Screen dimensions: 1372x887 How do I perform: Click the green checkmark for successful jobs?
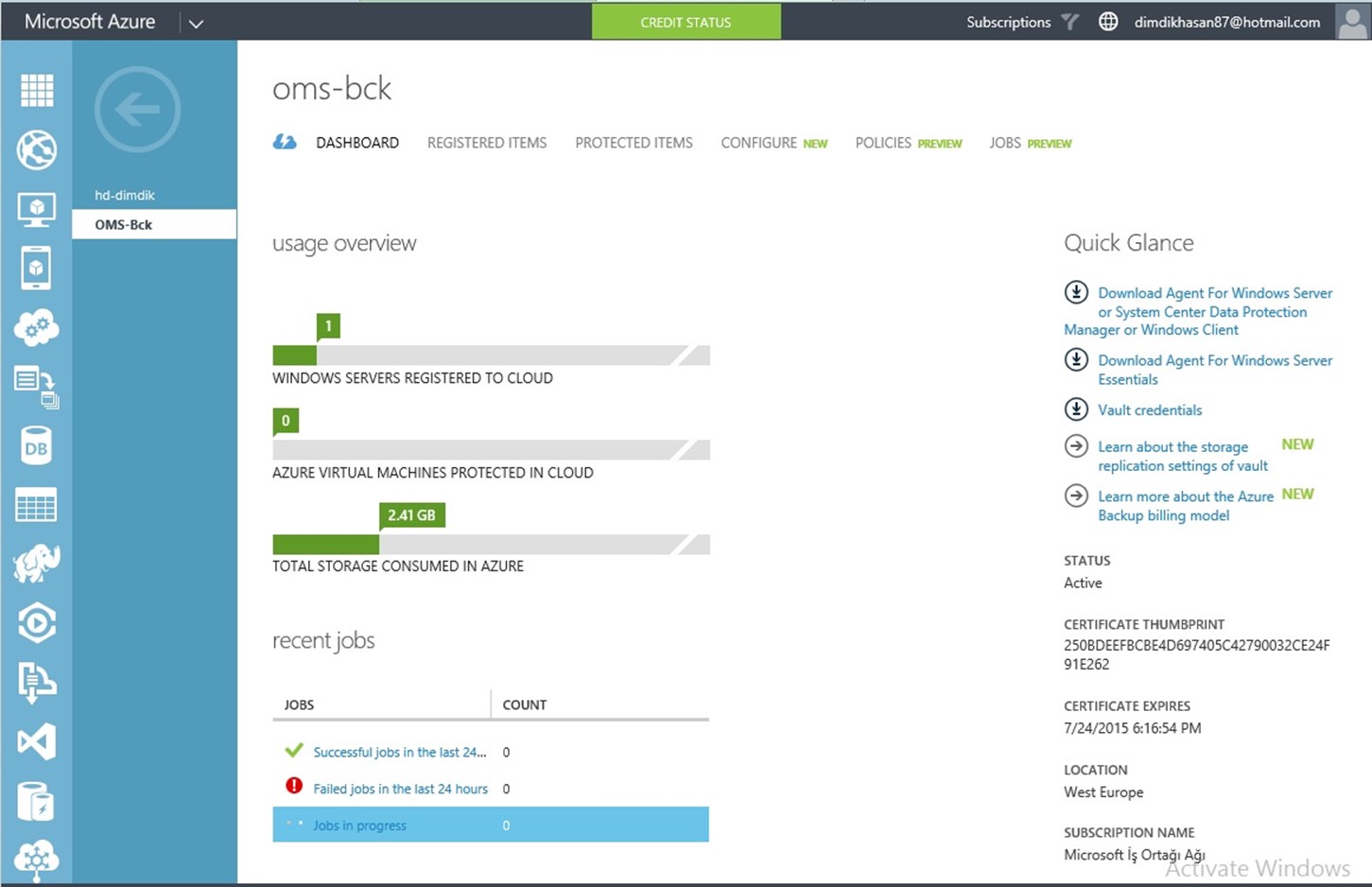point(294,750)
